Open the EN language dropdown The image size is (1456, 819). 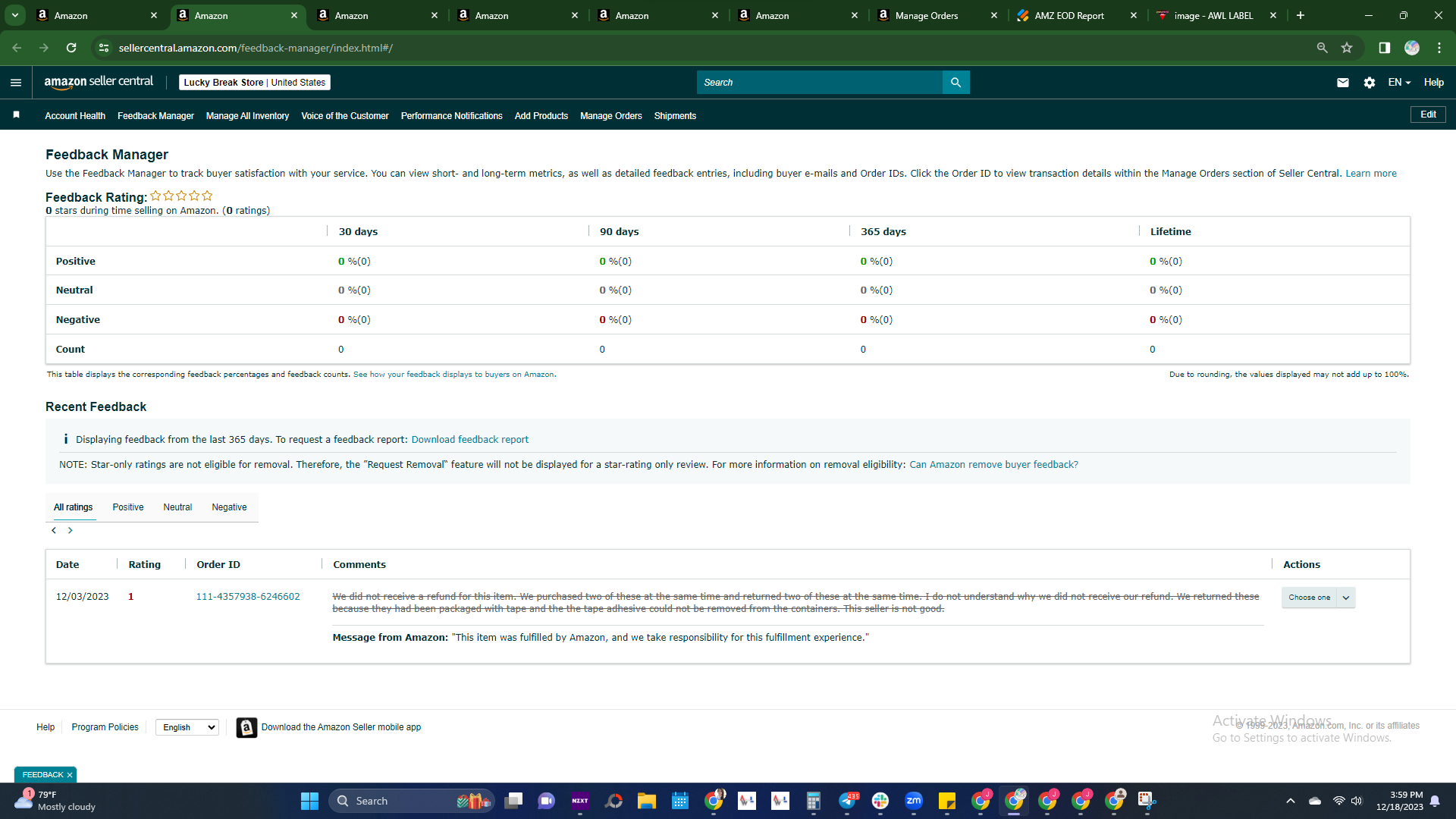[x=1399, y=83]
